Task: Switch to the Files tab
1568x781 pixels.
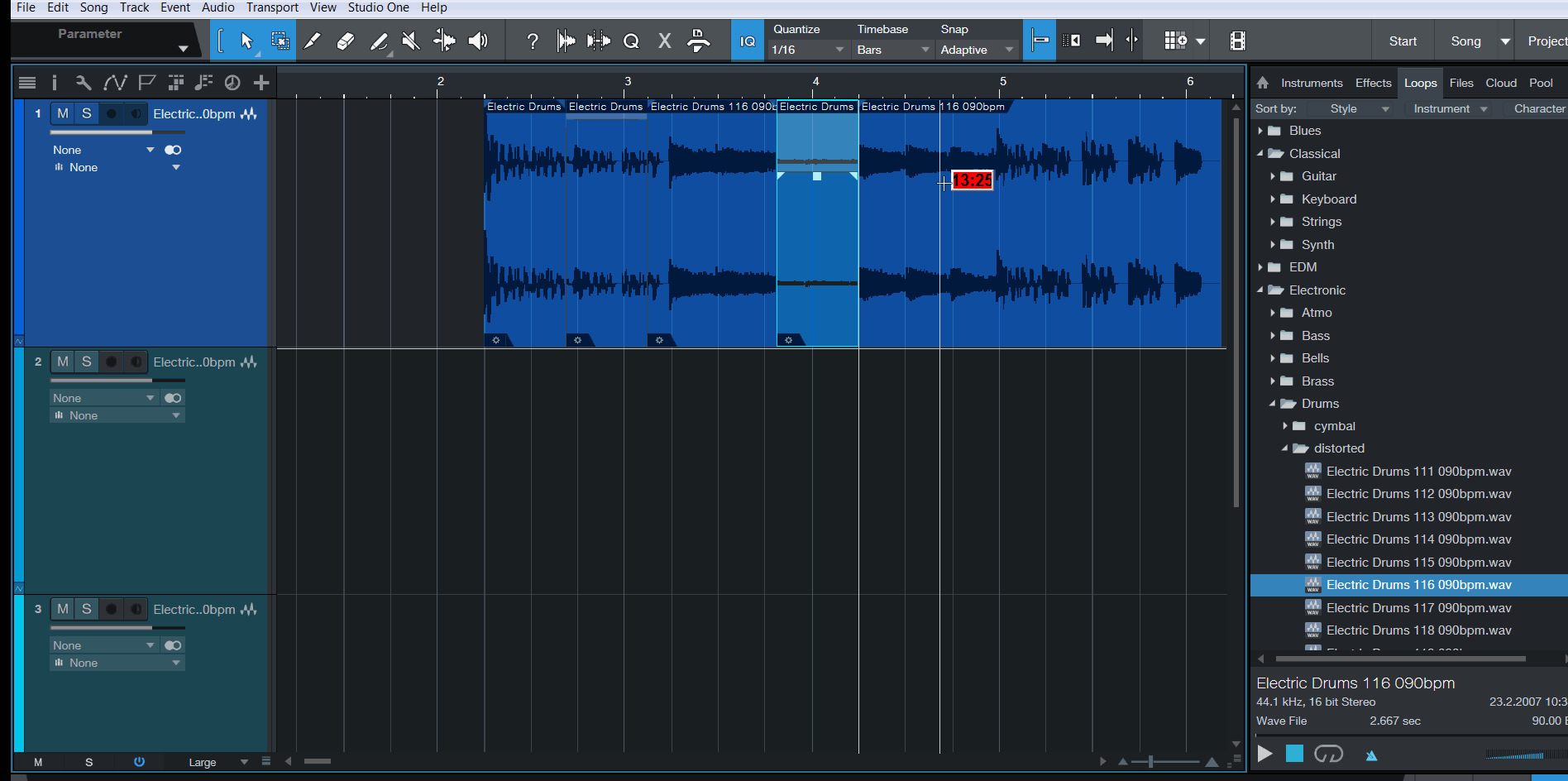Action: coord(1461,83)
